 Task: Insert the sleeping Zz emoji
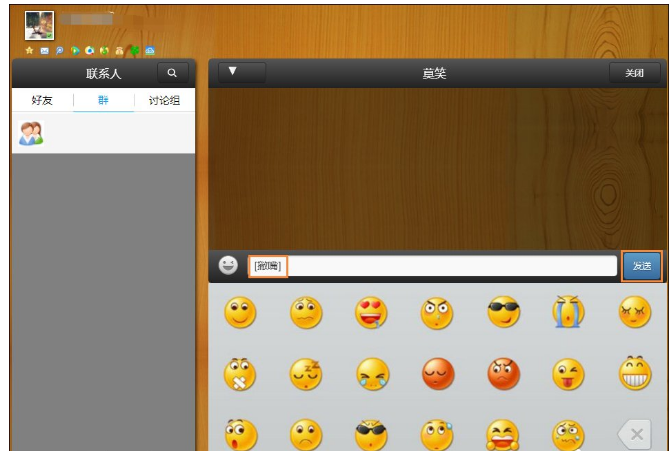[x=306, y=374]
